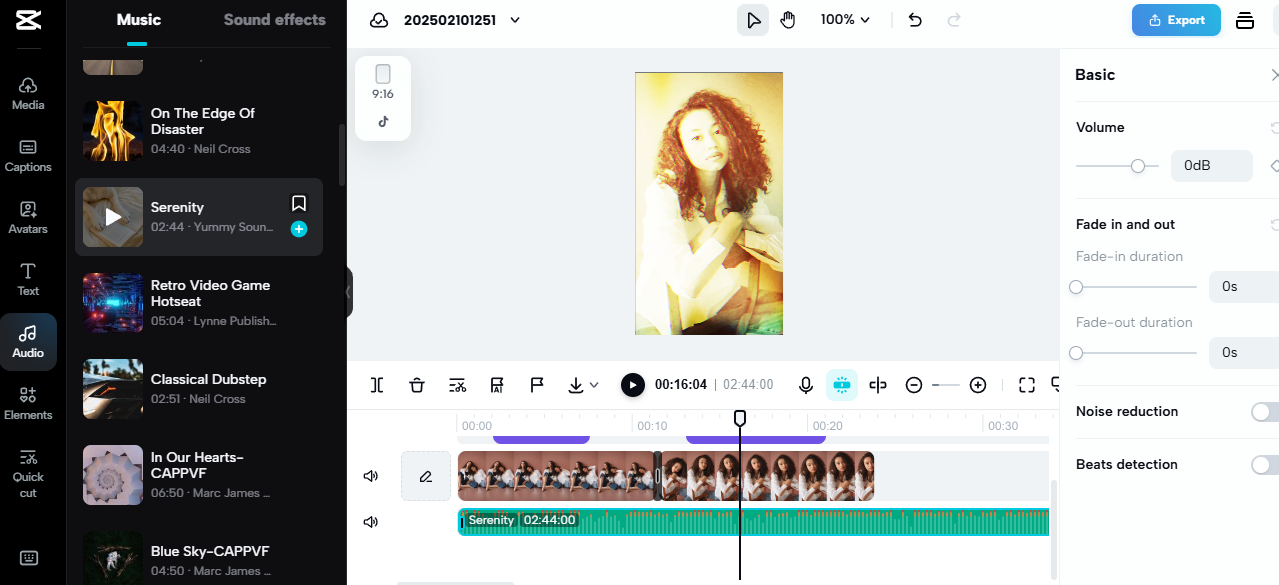Fit the timeline with the frame icon

1027,385
